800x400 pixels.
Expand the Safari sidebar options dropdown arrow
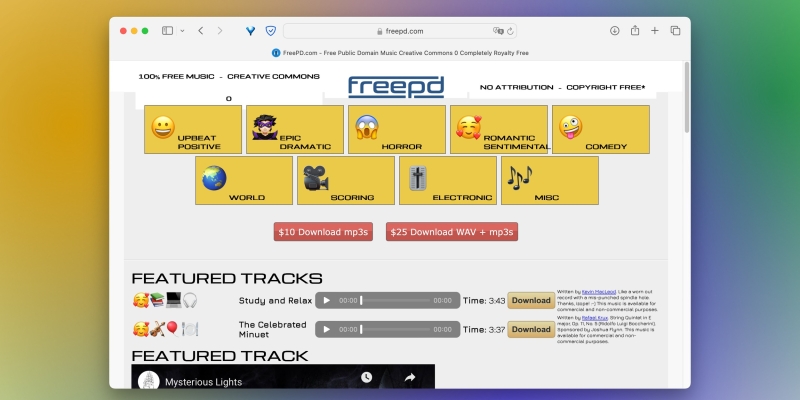click(182, 31)
